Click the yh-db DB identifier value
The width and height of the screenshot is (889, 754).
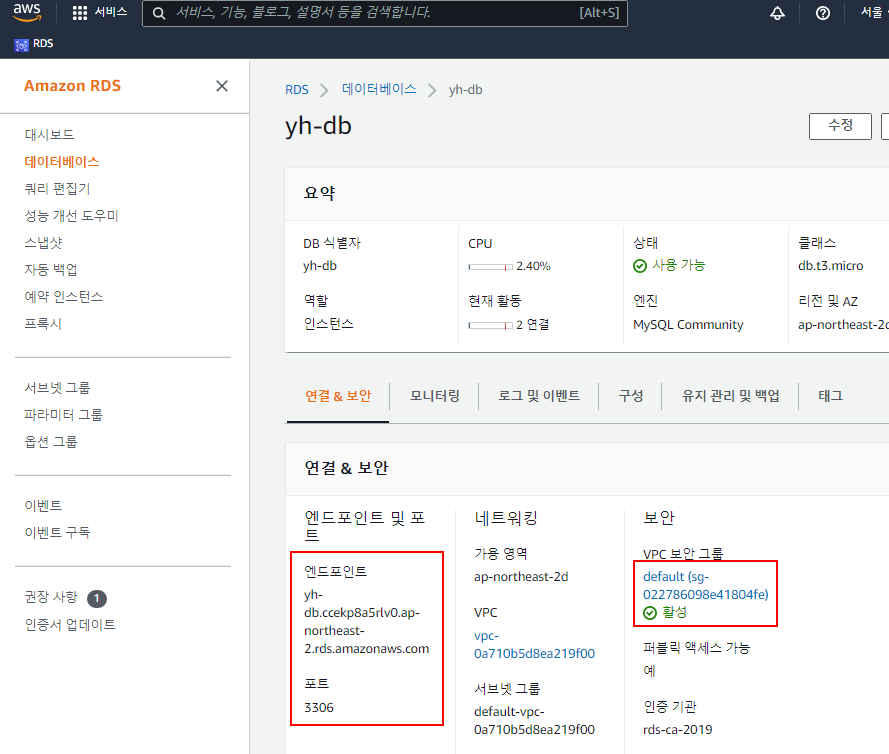coord(320,266)
